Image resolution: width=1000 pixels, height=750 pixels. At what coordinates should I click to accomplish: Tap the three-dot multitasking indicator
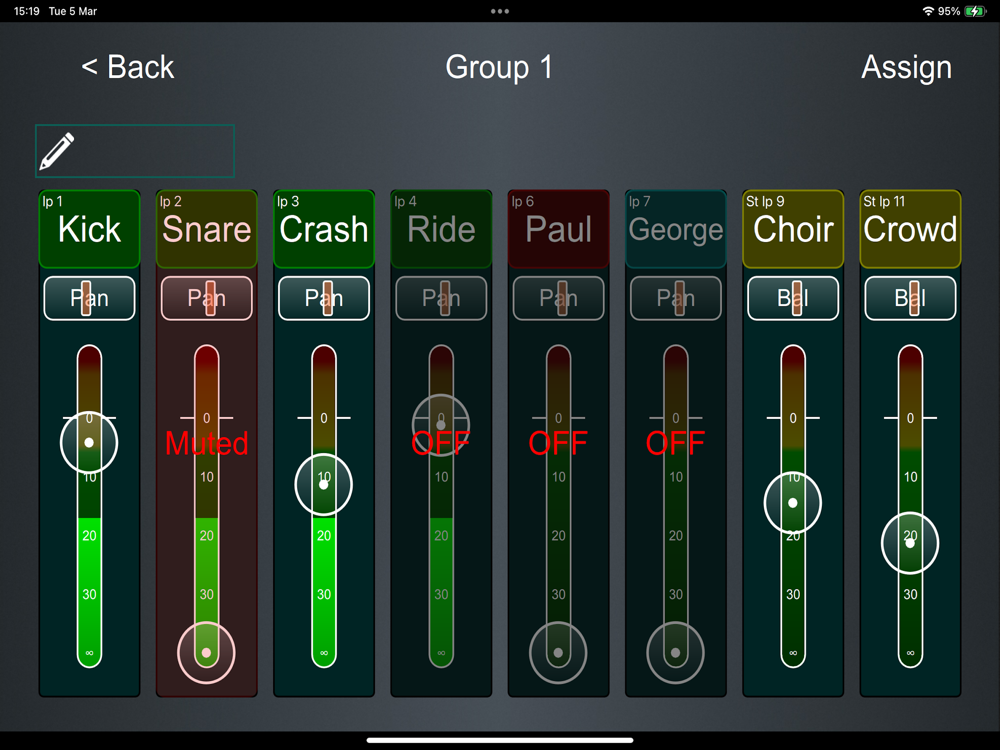pyautogui.click(x=500, y=11)
